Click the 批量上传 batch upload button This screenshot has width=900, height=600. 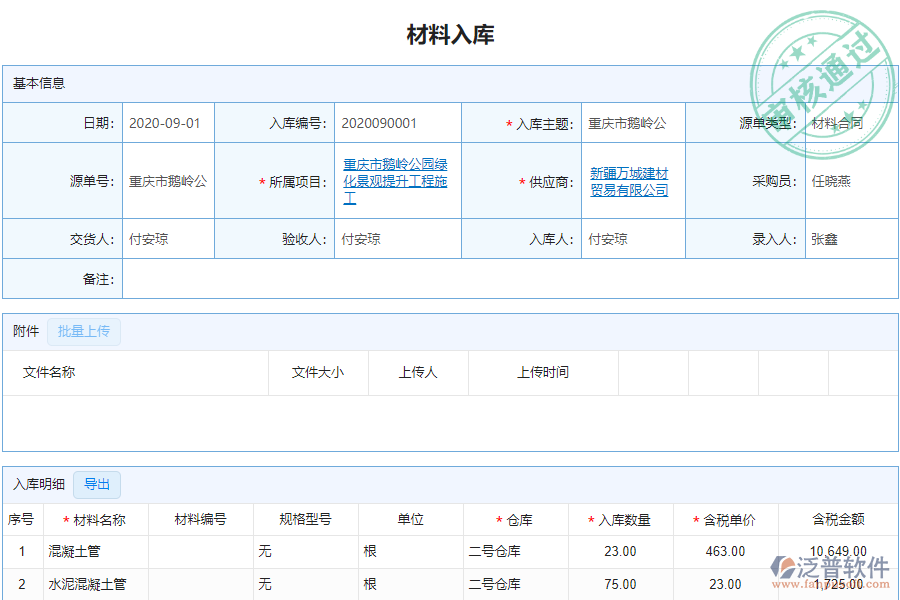pos(84,332)
